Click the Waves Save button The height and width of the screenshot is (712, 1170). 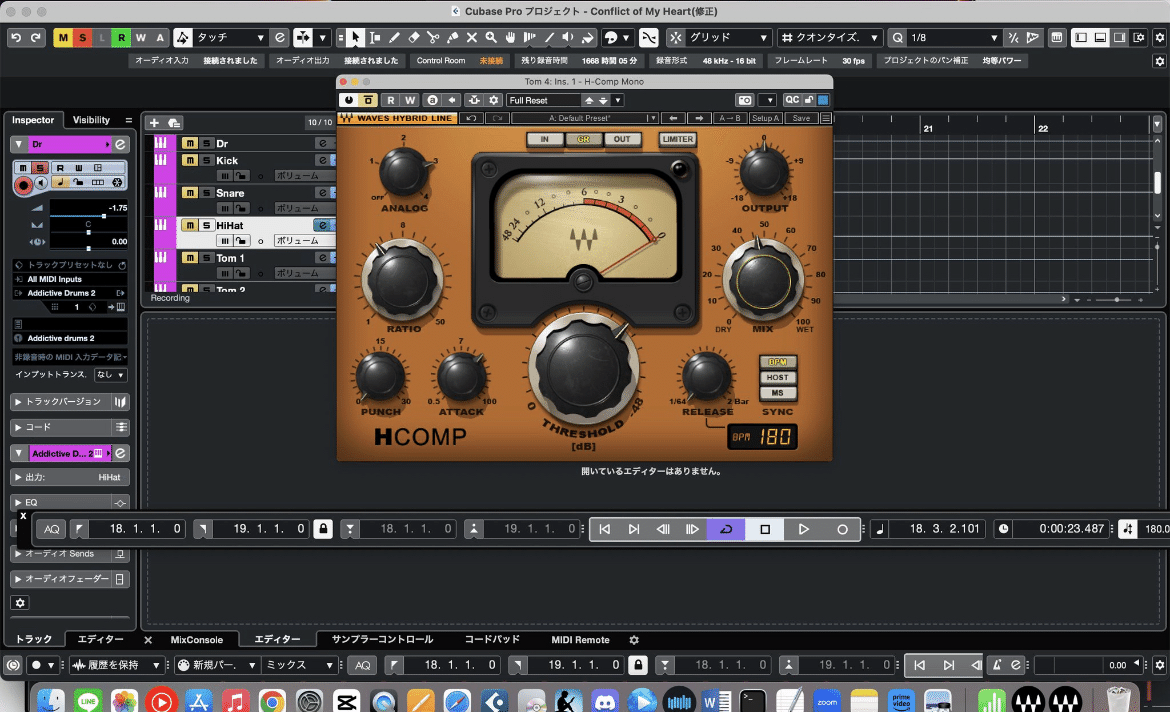[x=801, y=118]
